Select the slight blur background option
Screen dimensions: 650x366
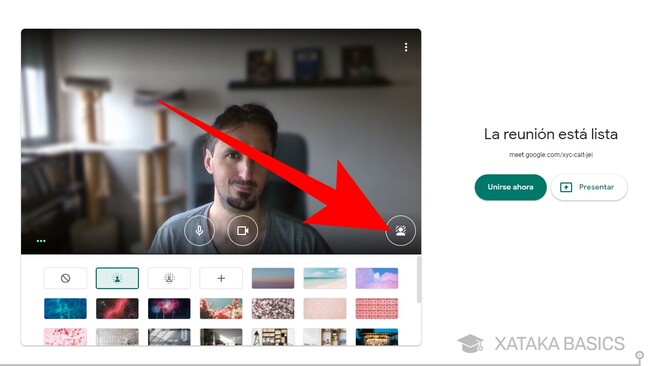click(x=117, y=278)
